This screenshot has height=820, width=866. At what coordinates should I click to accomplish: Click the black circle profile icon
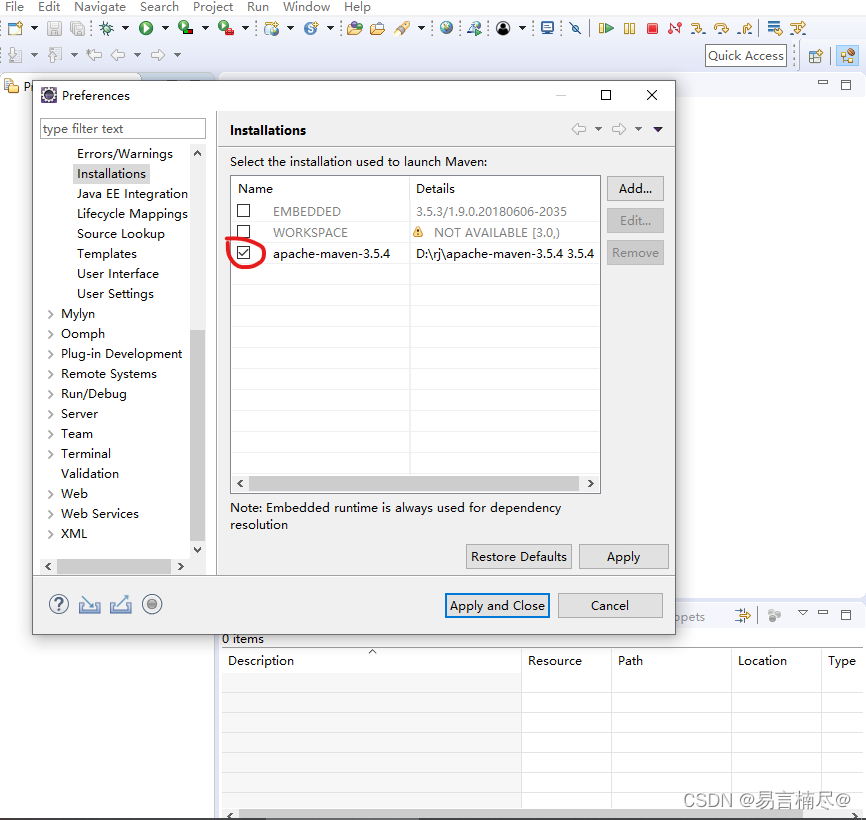[x=503, y=28]
